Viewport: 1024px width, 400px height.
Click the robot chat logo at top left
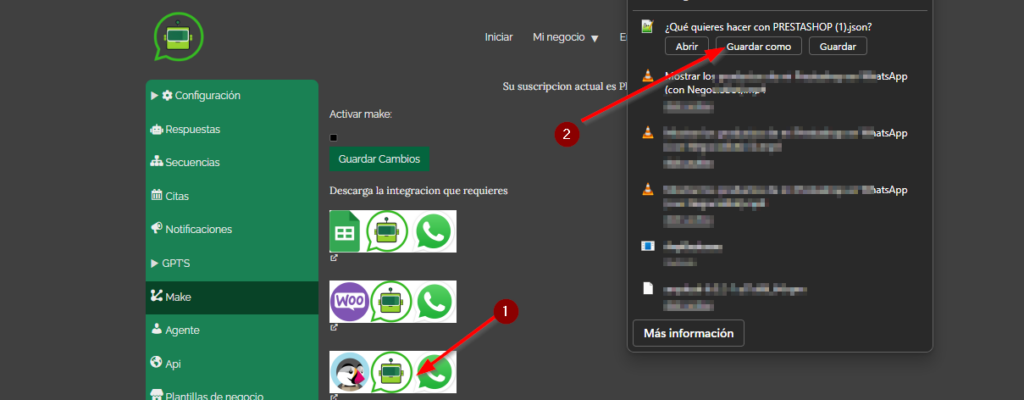(180, 37)
